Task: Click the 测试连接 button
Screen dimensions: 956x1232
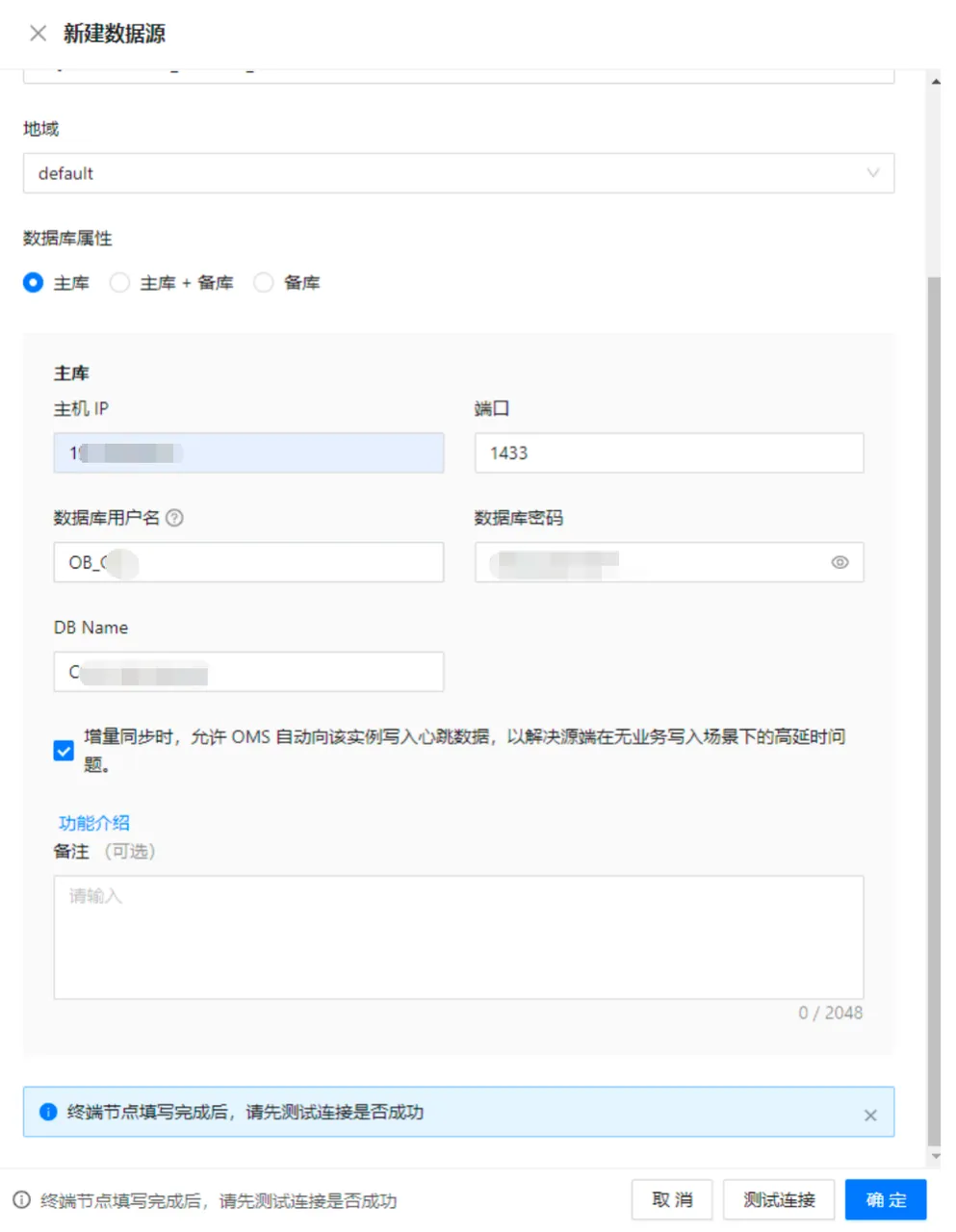Action: tap(779, 1200)
